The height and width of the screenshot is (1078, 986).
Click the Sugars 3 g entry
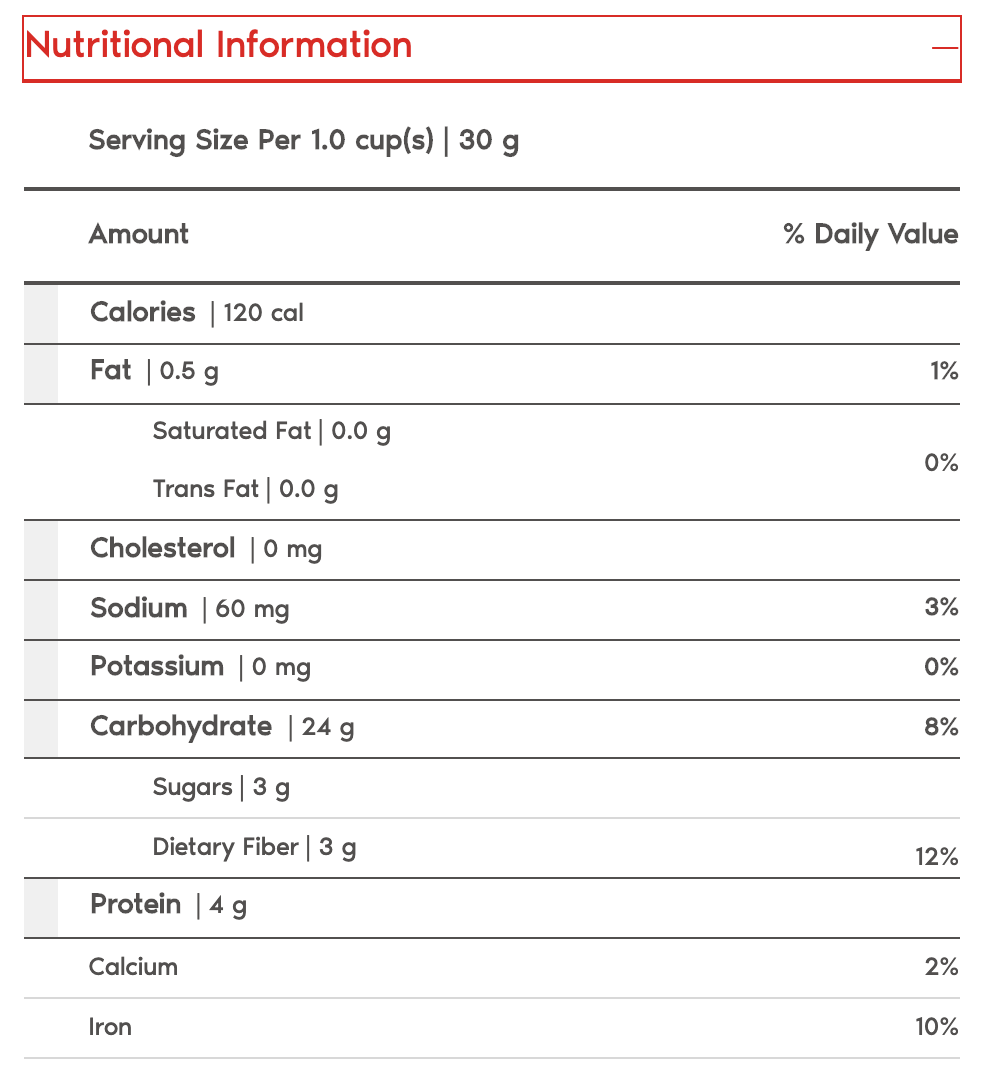tap(221, 787)
